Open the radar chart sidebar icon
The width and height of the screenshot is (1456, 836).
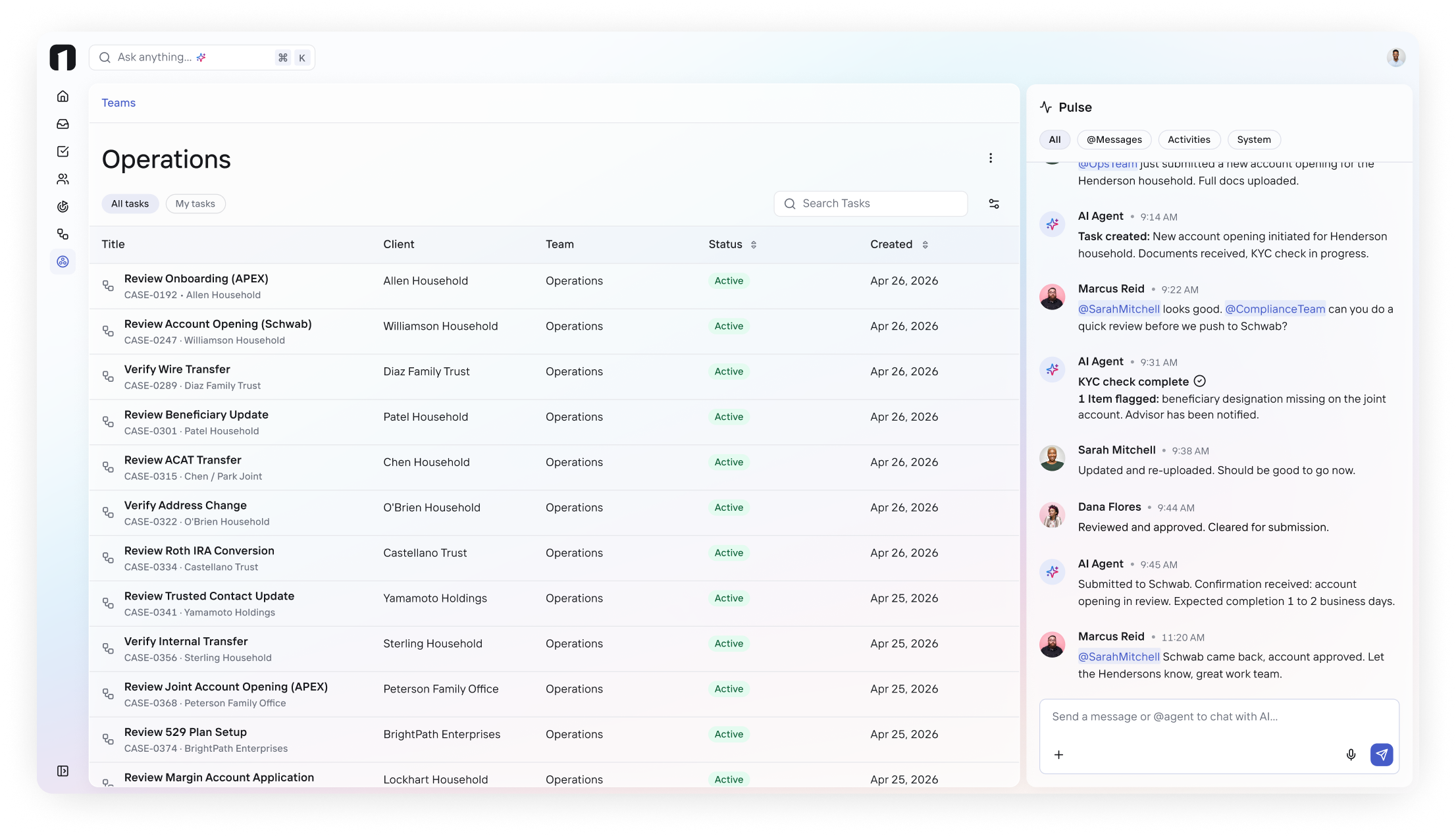pos(63,207)
